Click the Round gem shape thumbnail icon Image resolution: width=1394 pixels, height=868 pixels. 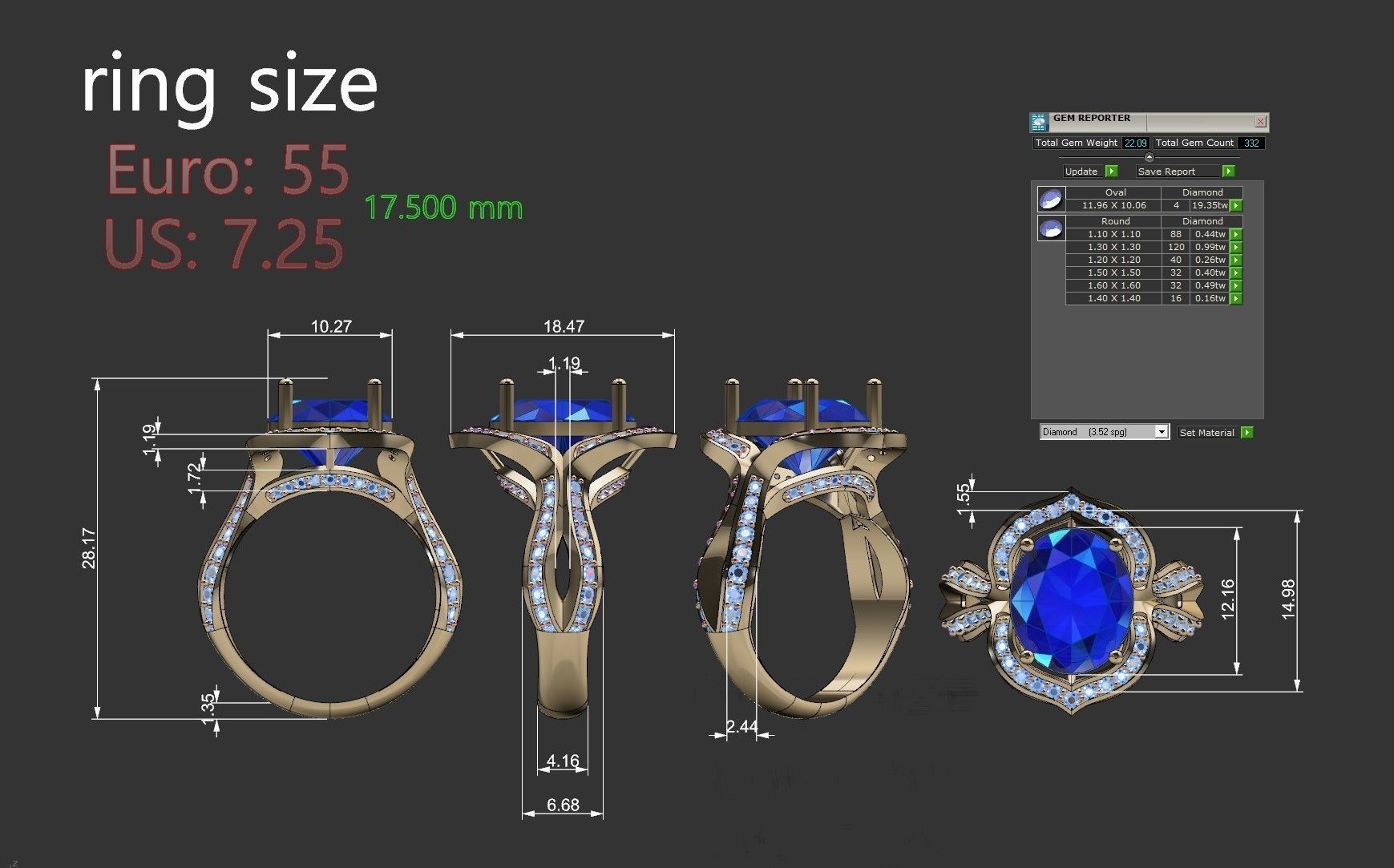[1051, 228]
